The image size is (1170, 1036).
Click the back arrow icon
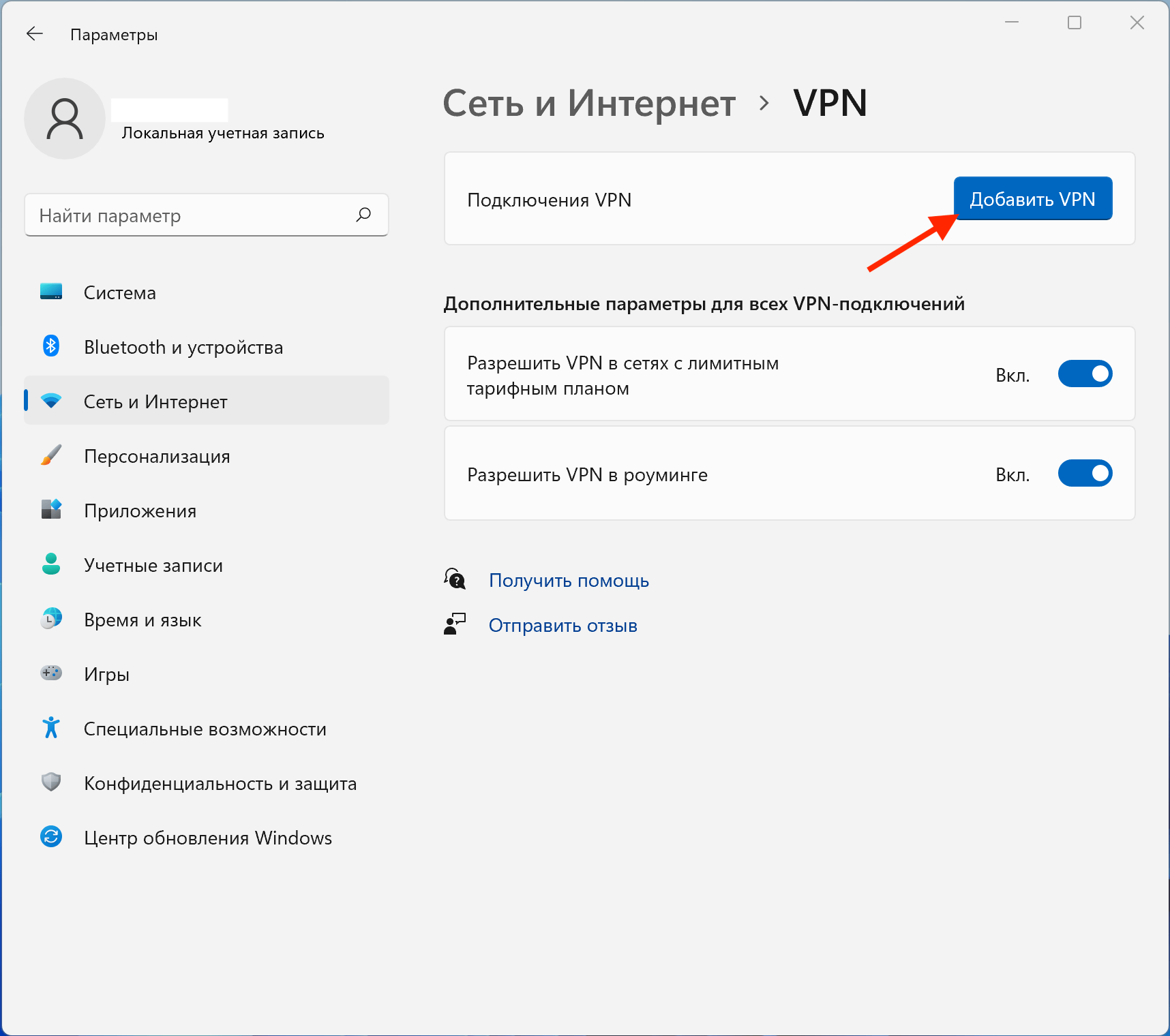coord(34,34)
